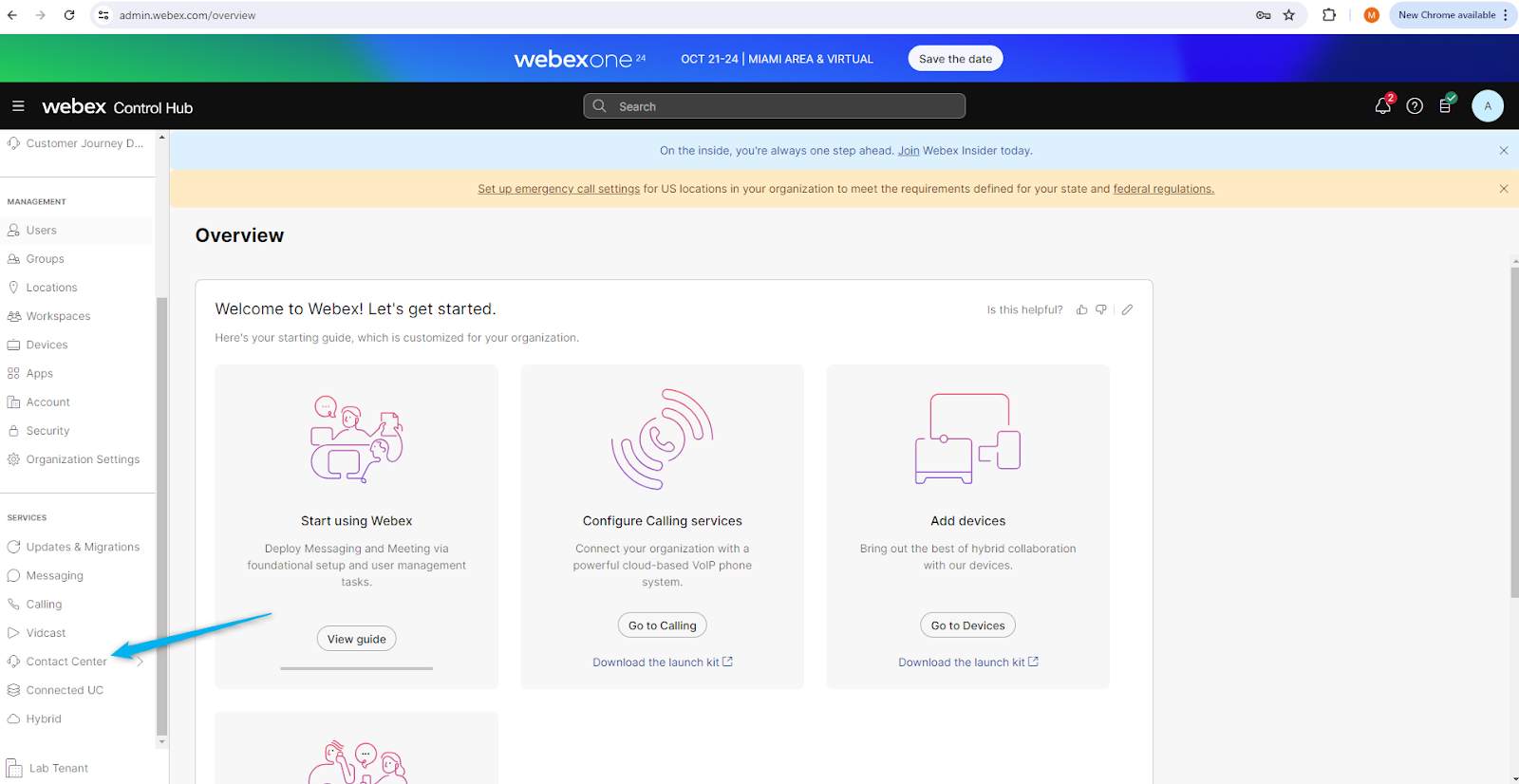Click the View guide button
The width and height of the screenshot is (1519, 784).
click(356, 639)
